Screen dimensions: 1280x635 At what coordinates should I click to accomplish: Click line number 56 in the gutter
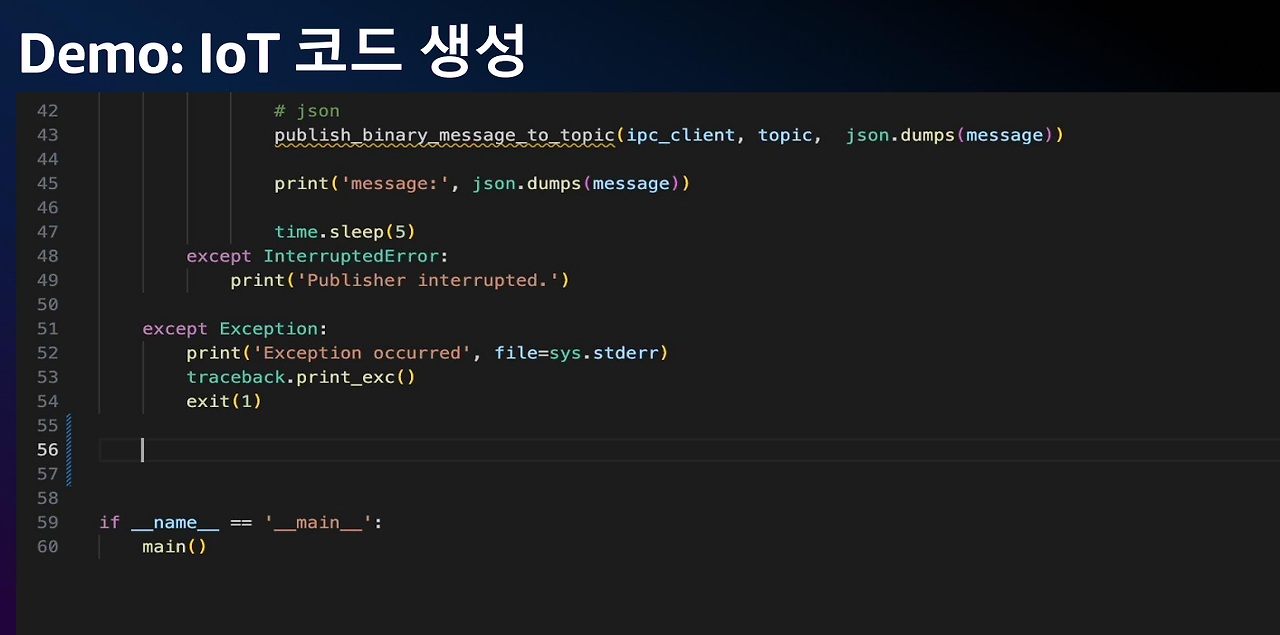(x=47, y=450)
